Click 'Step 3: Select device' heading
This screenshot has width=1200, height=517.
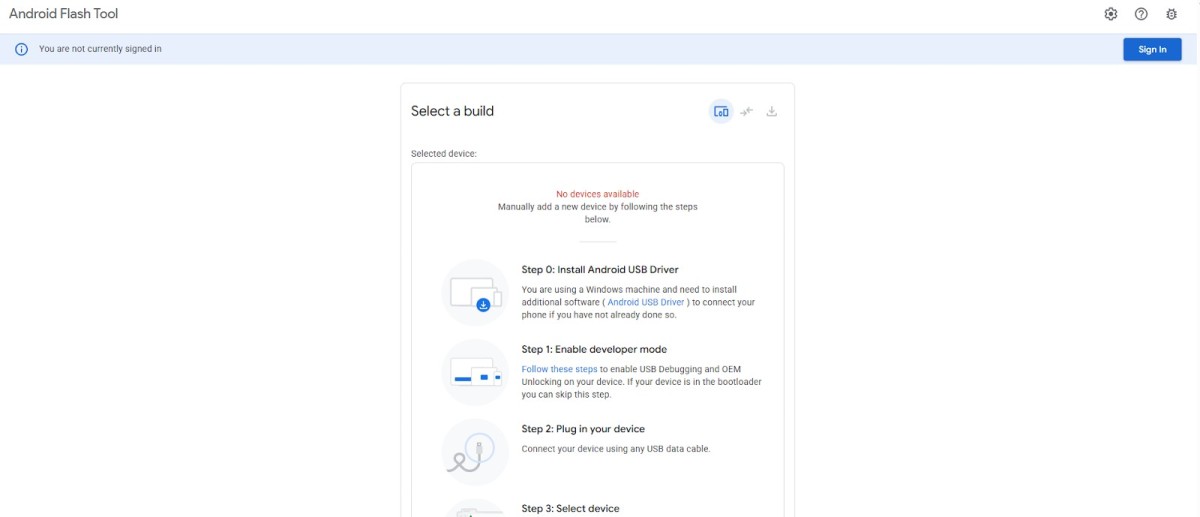pyautogui.click(x=570, y=509)
